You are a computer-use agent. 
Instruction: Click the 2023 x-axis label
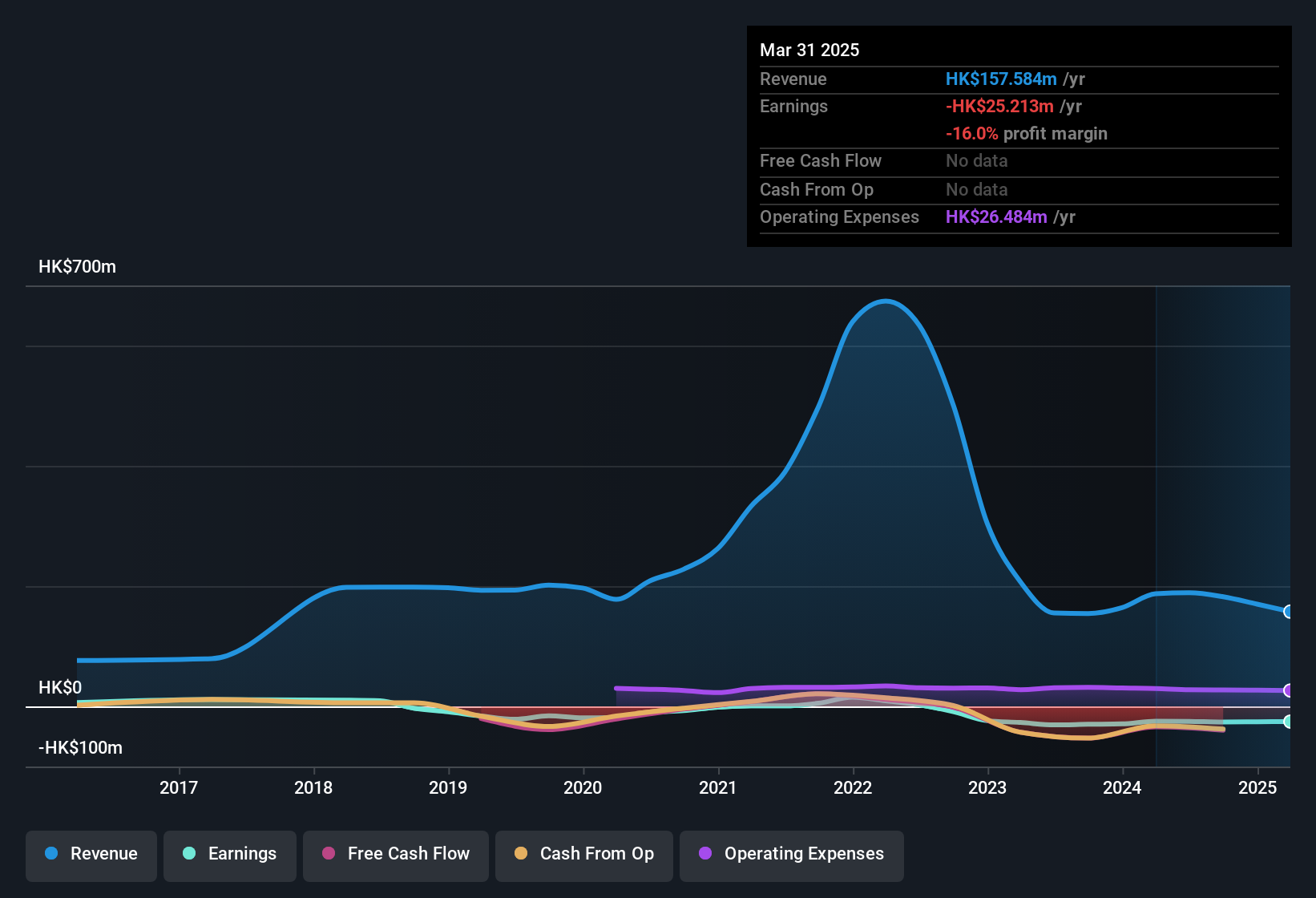(987, 787)
